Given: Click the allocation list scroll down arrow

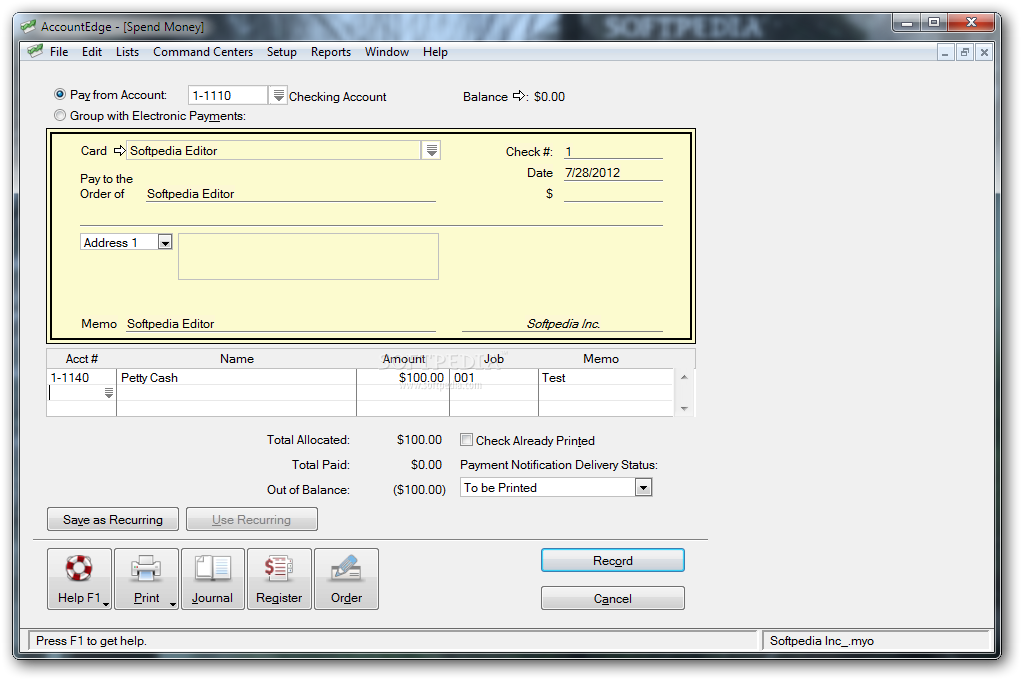Looking at the screenshot, I should (684, 409).
